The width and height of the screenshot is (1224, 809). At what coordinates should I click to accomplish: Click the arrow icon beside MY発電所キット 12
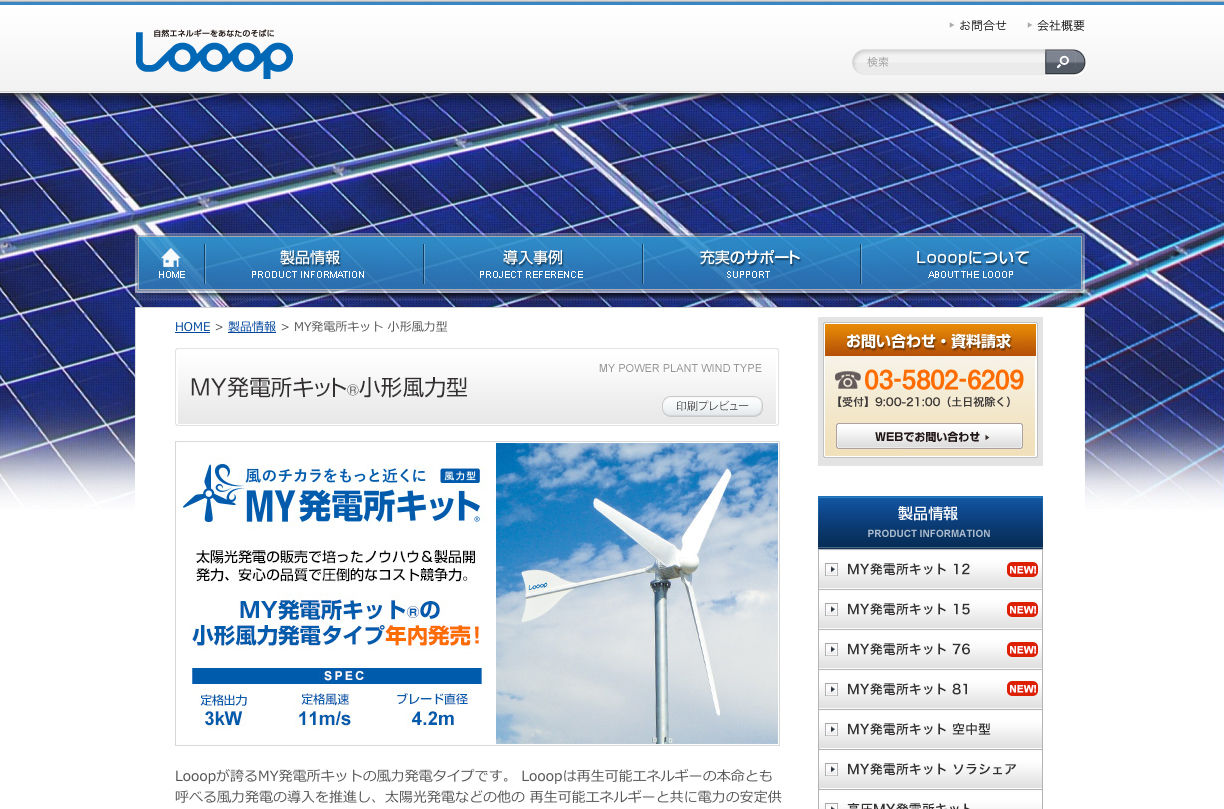coord(831,569)
